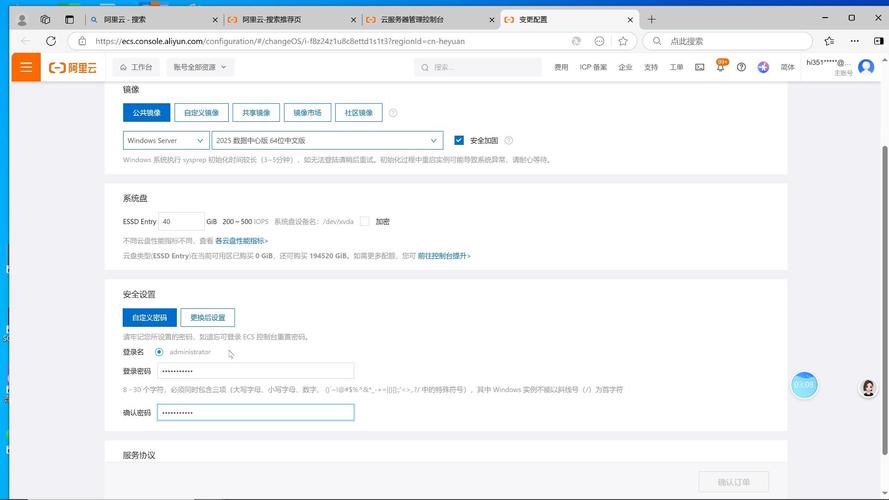This screenshot has height=500, width=889.
Task: Click 确认订单 button
Action: (734, 482)
